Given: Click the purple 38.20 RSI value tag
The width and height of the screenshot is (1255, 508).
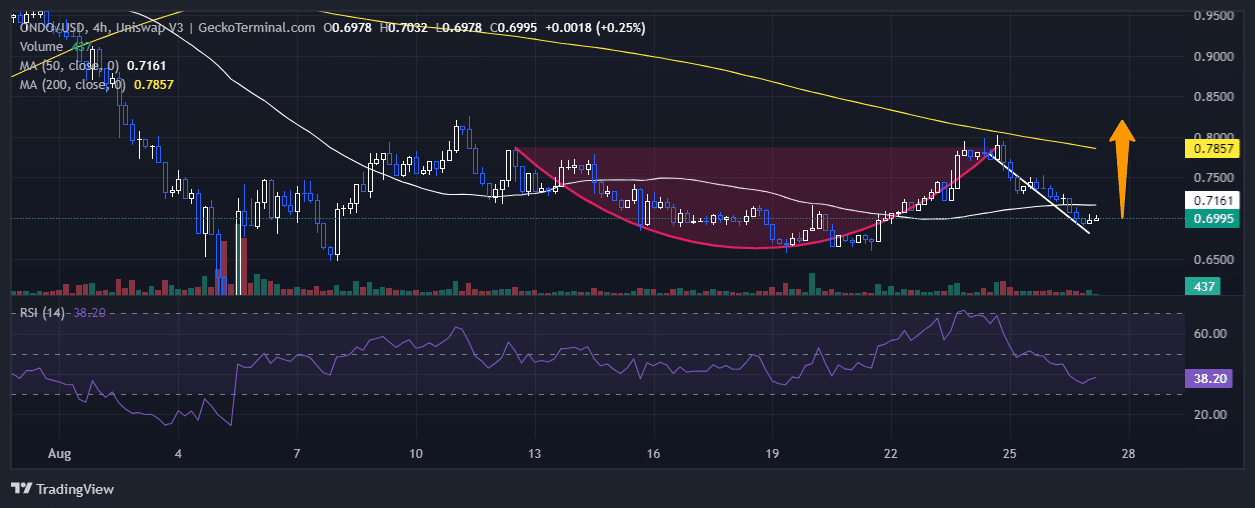Looking at the screenshot, I should click(1207, 379).
